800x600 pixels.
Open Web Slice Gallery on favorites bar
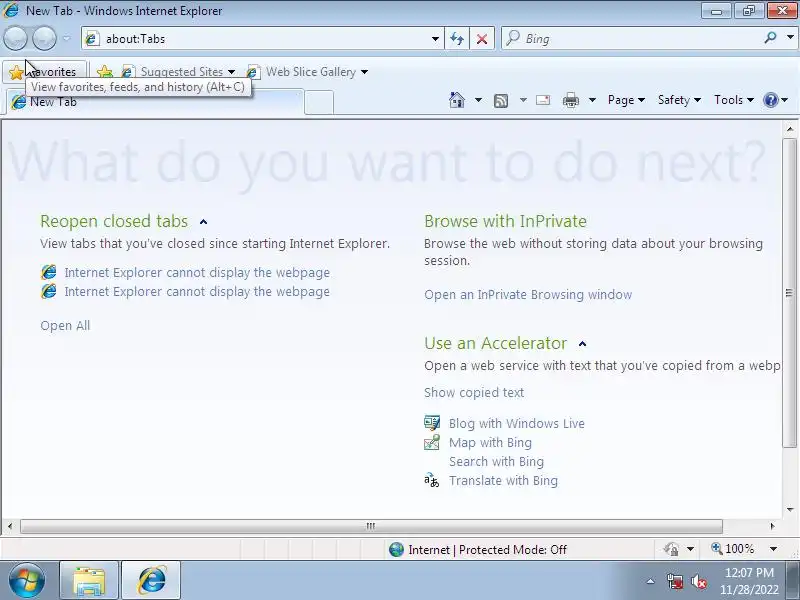[307, 72]
